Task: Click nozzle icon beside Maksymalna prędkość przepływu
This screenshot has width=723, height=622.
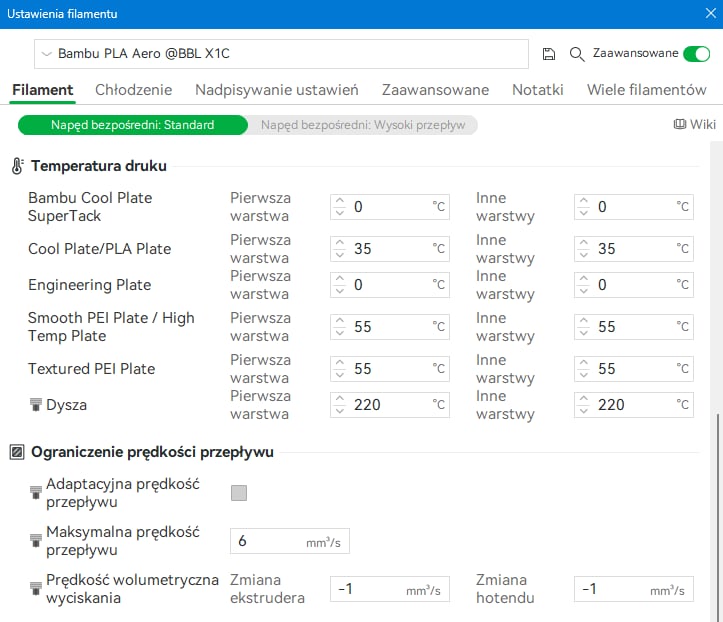Action: coord(36,540)
